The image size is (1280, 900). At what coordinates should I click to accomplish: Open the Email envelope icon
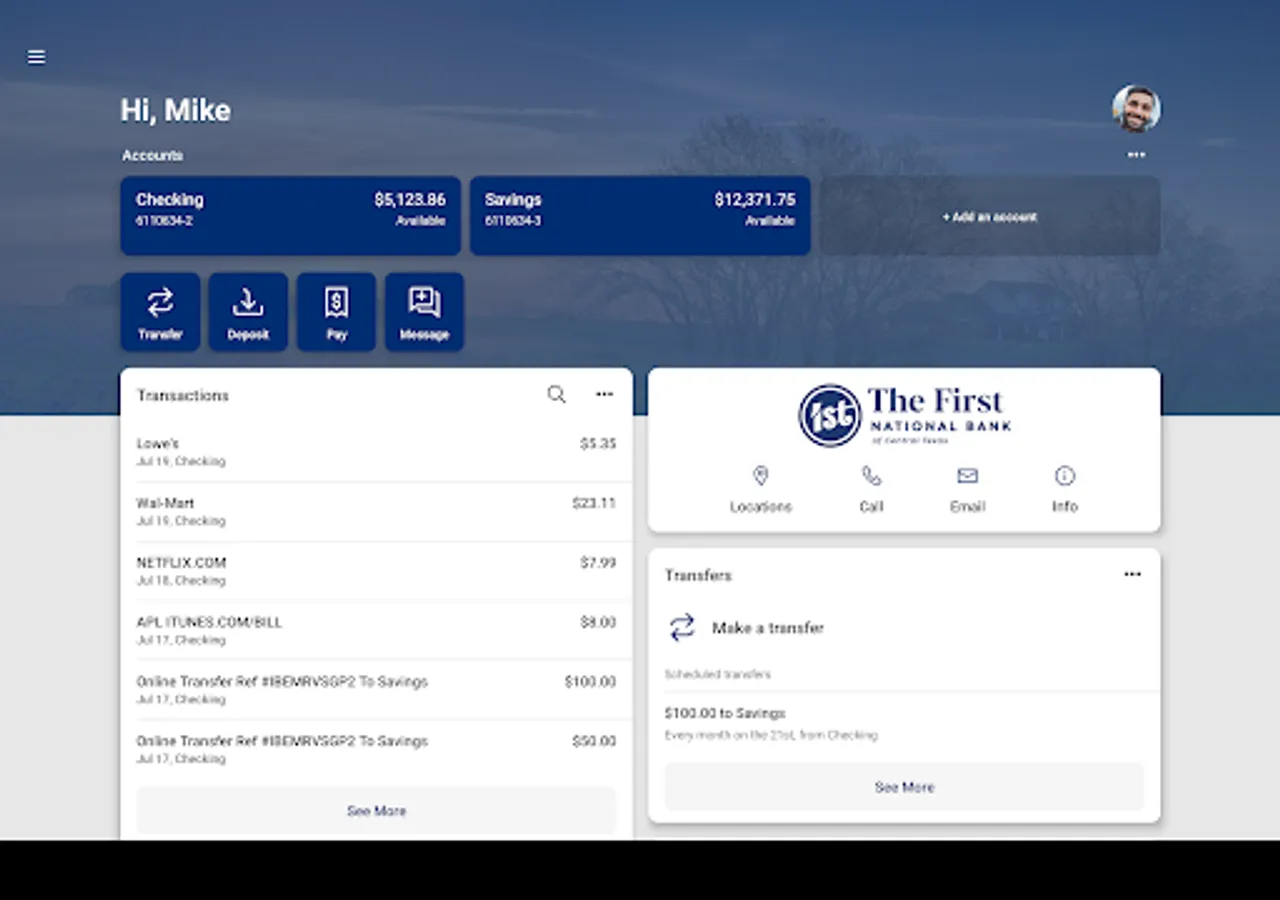pyautogui.click(x=967, y=476)
